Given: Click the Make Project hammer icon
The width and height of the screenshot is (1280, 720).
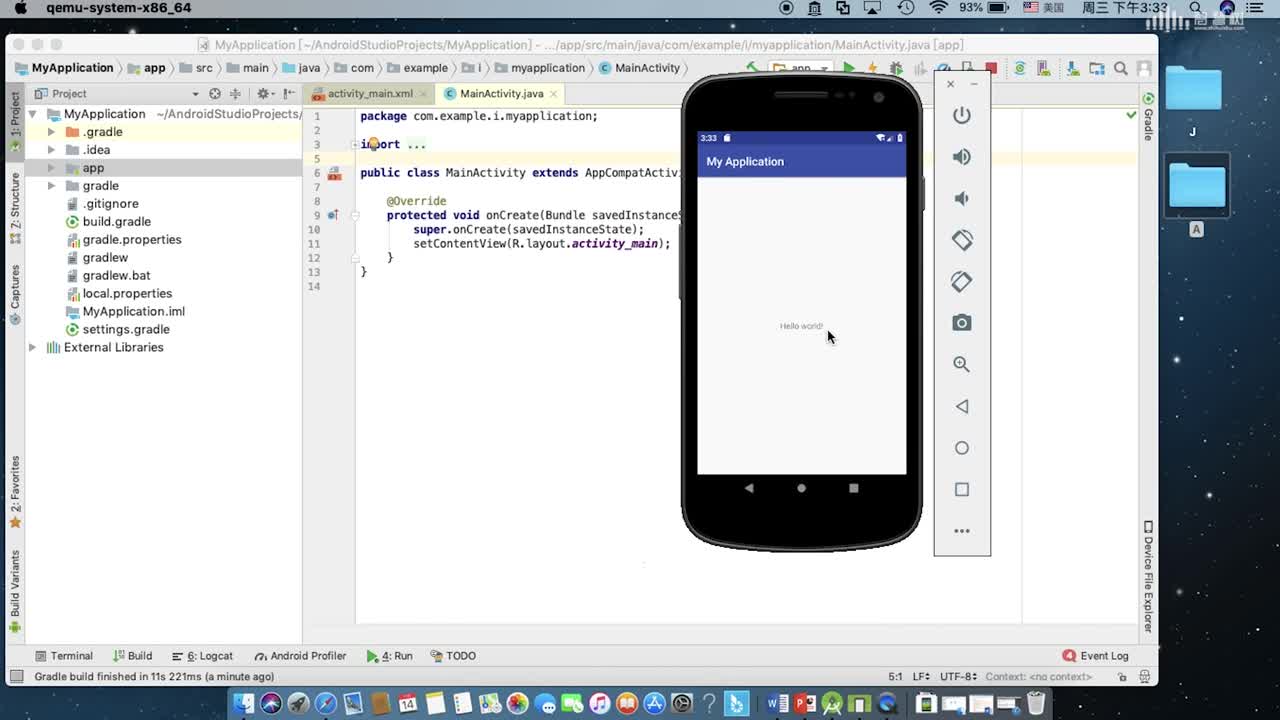Looking at the screenshot, I should (x=752, y=68).
